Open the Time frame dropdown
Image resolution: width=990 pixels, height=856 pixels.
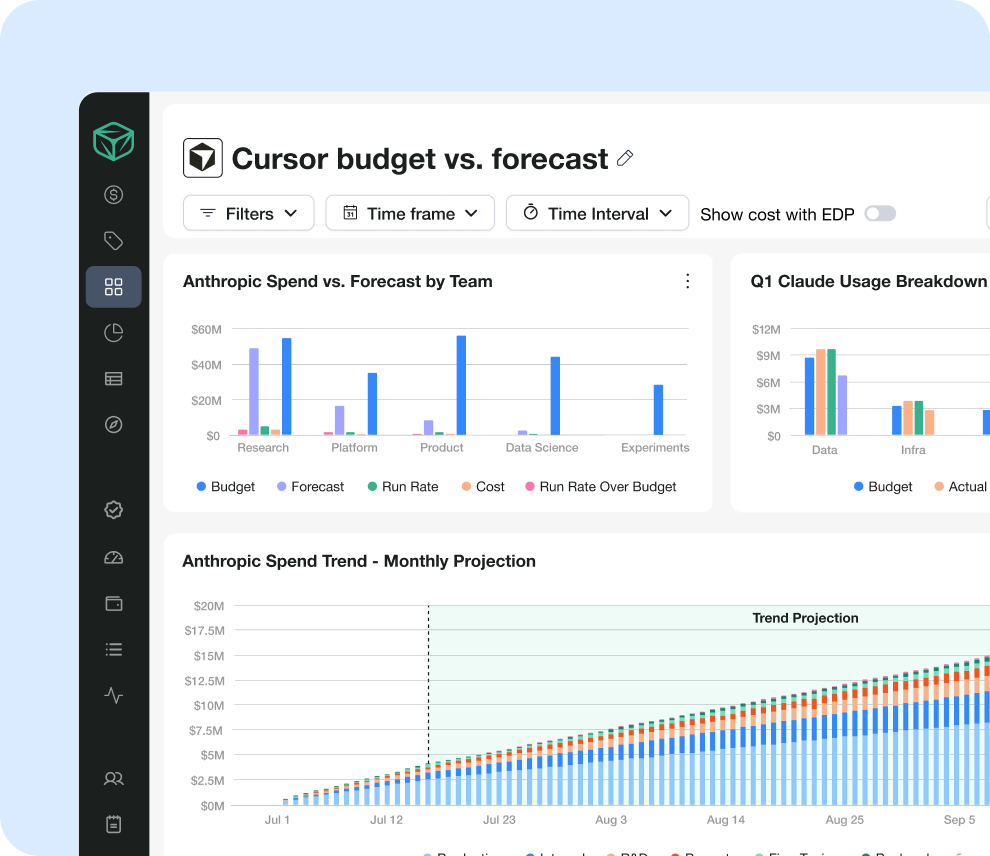click(x=410, y=213)
